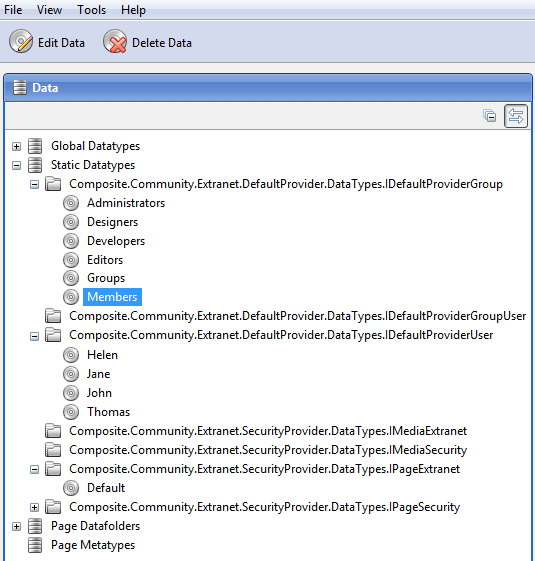Click the Global Datatypes database icon
Image resolution: width=535 pixels, height=561 pixels.
35,146
